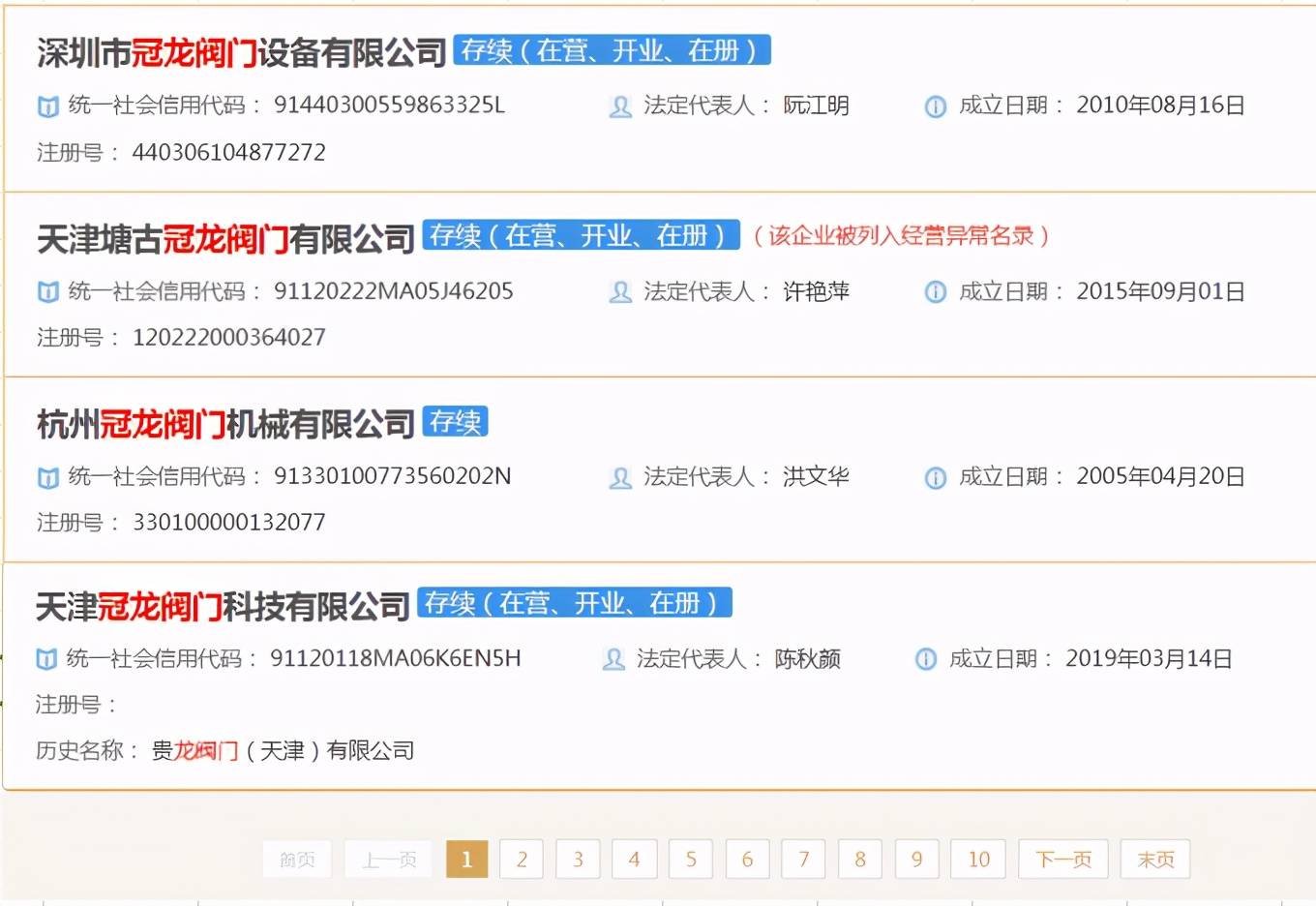Click legal representative icon beside 阮江明
This screenshot has height=906, width=1316.
click(620, 106)
